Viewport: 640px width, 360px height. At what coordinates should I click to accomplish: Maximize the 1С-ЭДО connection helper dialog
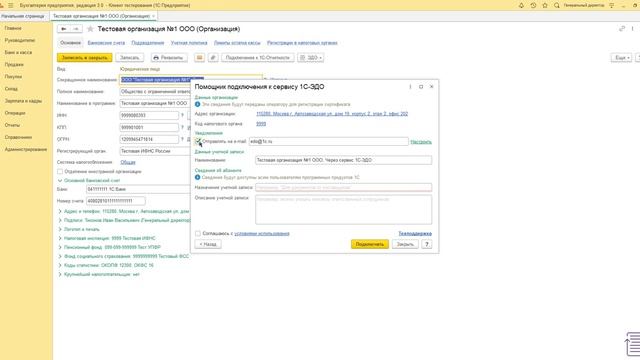421,87
